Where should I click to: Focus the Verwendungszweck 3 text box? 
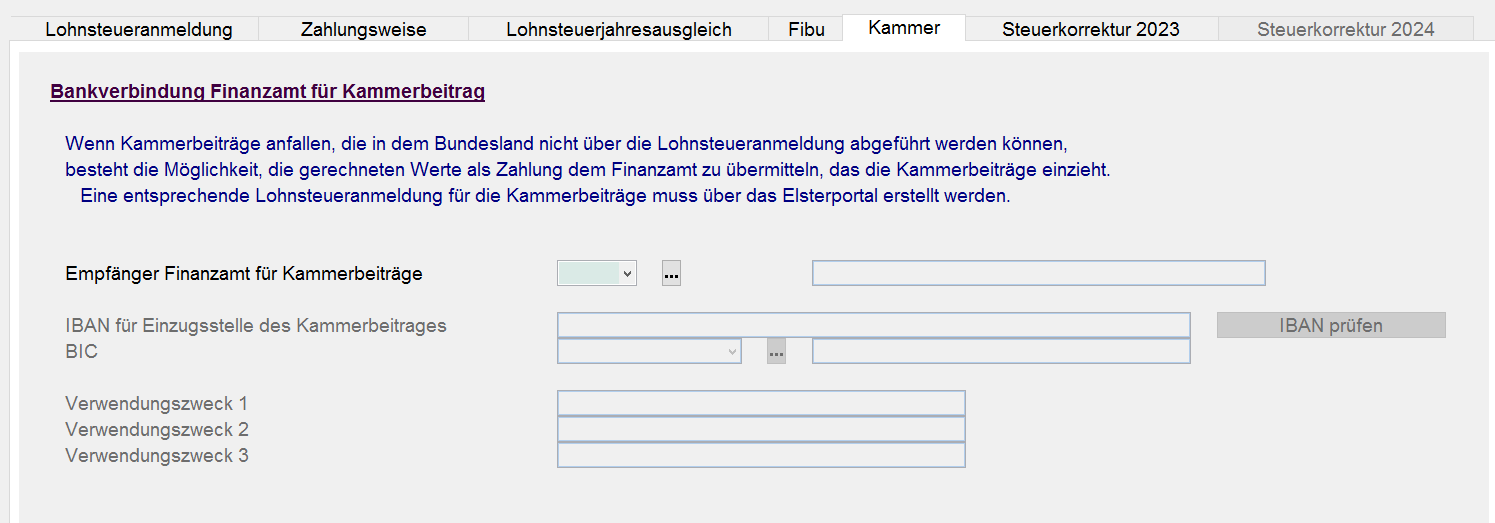[760, 455]
